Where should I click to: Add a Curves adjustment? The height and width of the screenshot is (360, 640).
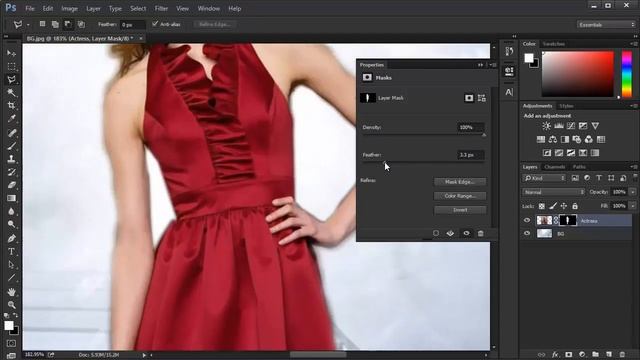tap(571, 126)
